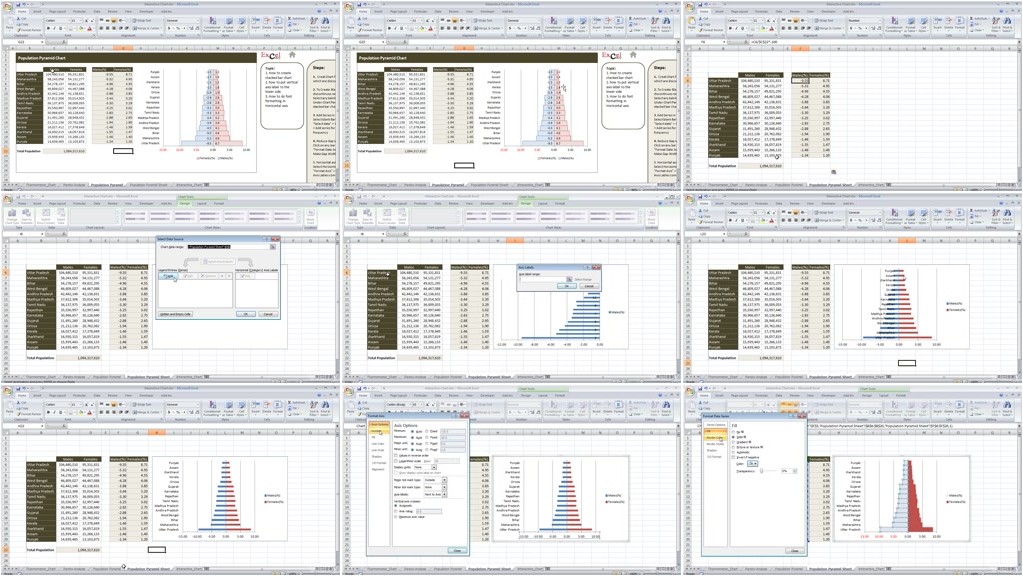This screenshot has width=1023, height=576.
Task: Click the range selector icon beside Chart data range
Action: [273, 247]
